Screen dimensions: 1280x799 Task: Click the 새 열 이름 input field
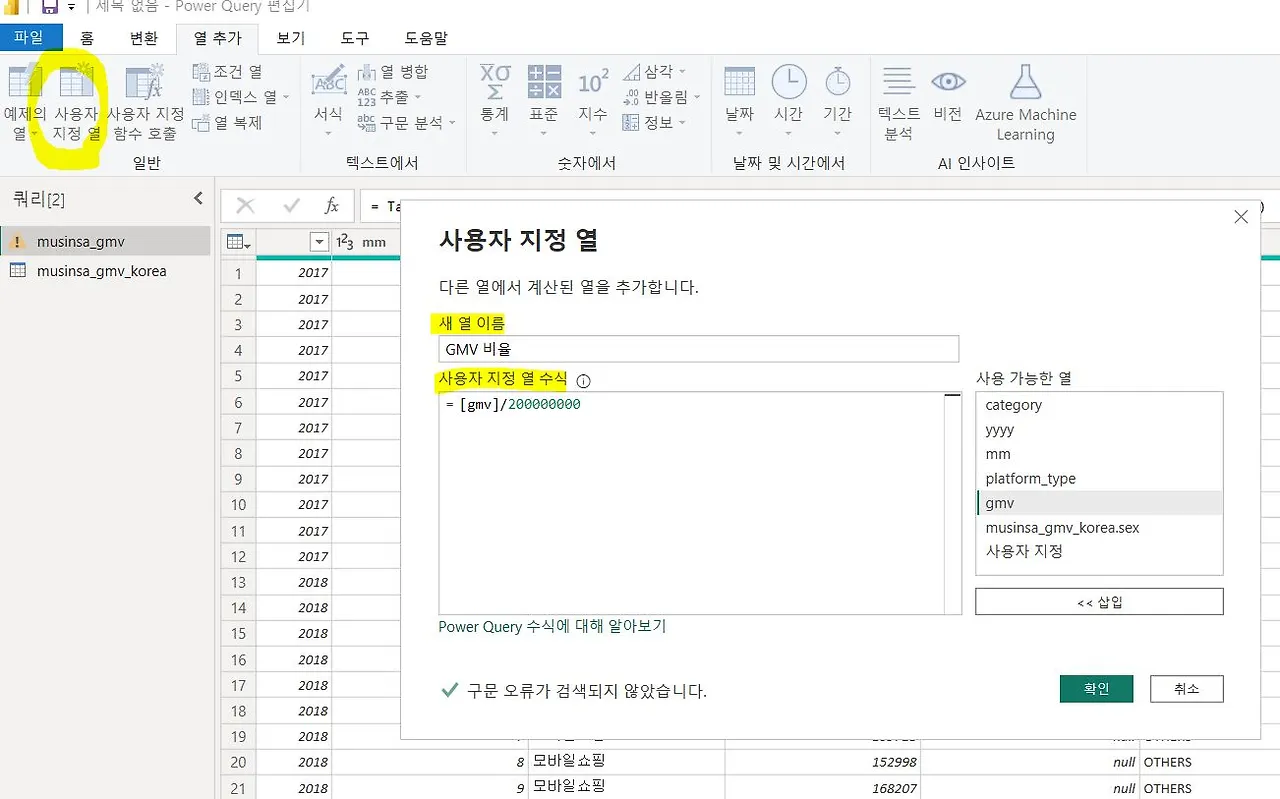(698, 348)
